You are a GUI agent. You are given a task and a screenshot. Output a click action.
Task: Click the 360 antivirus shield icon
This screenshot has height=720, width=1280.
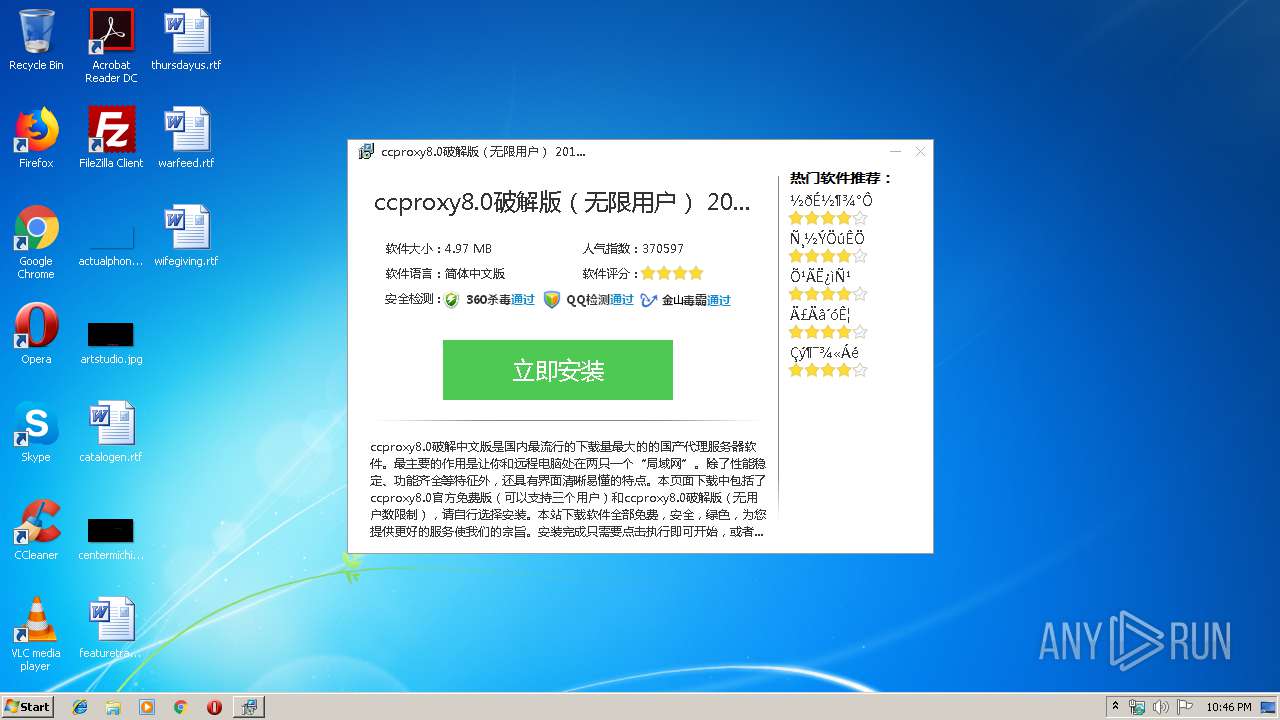click(x=452, y=300)
